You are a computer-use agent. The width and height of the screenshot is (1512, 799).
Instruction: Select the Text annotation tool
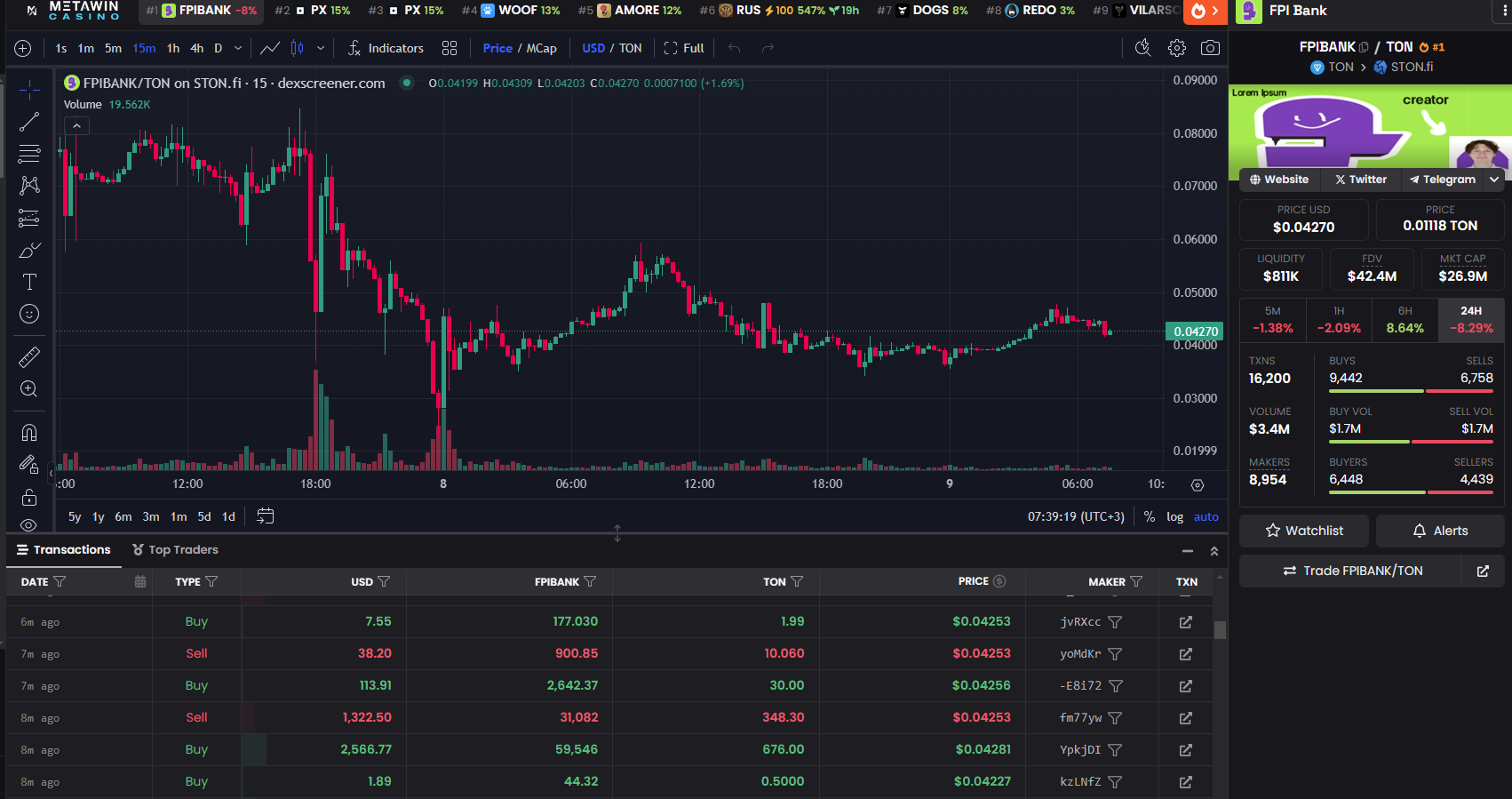tap(29, 282)
